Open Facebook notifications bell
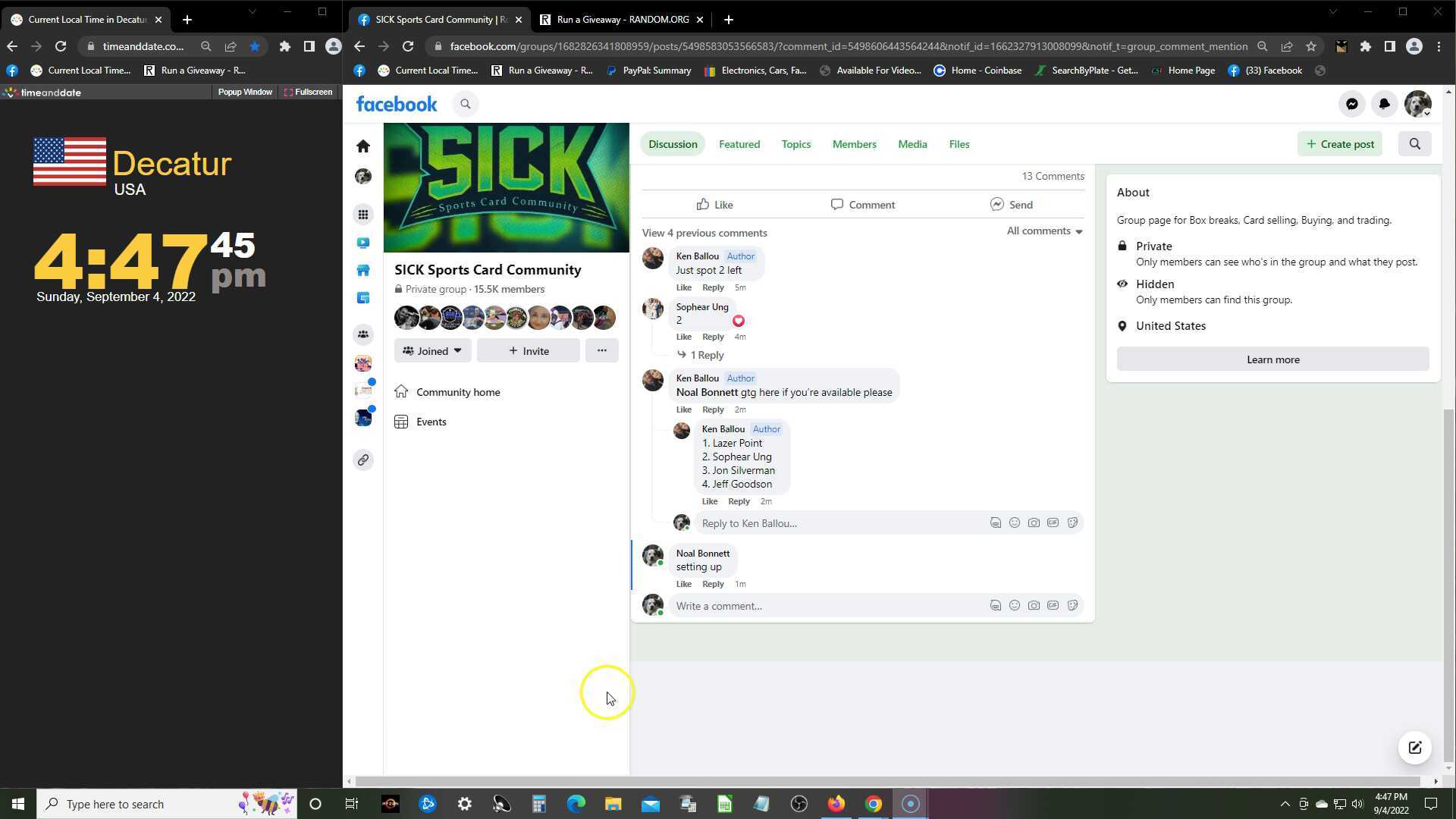The width and height of the screenshot is (1456, 819). click(1384, 105)
